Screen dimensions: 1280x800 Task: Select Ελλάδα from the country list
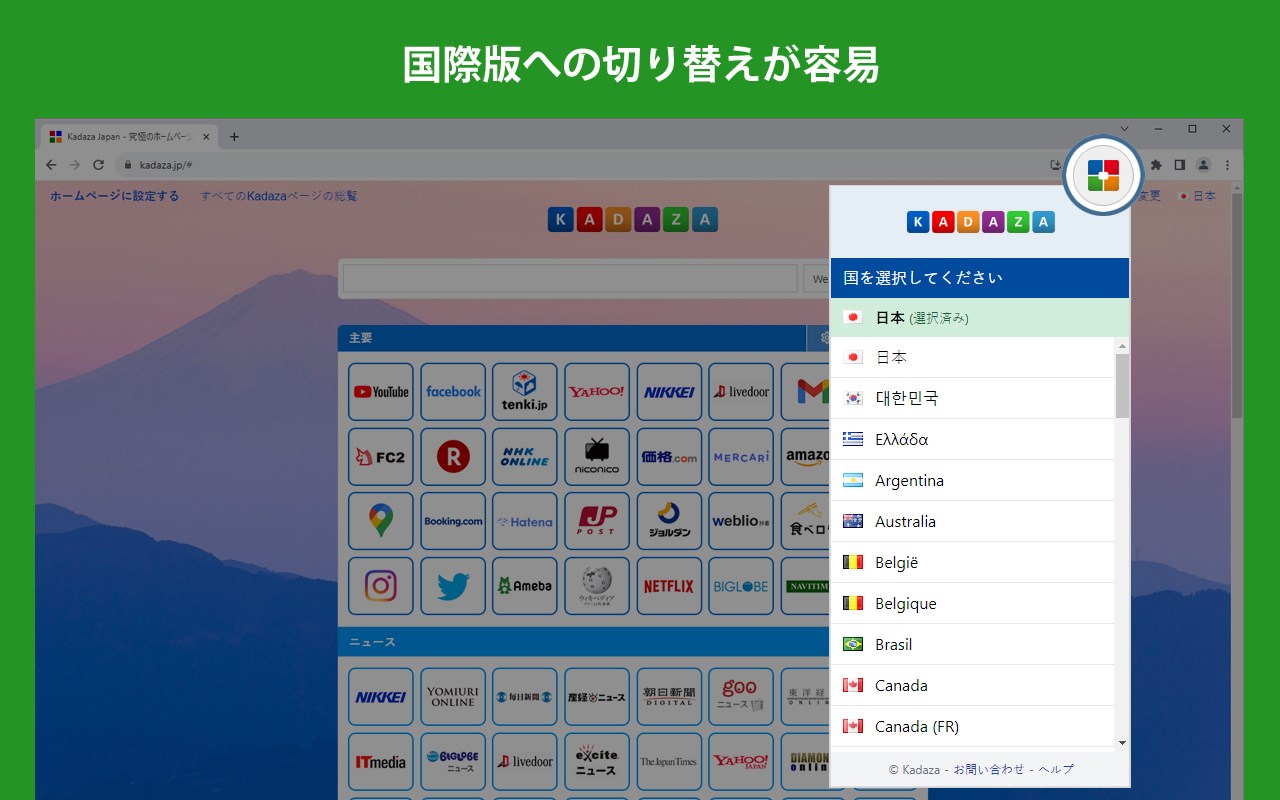[972, 439]
